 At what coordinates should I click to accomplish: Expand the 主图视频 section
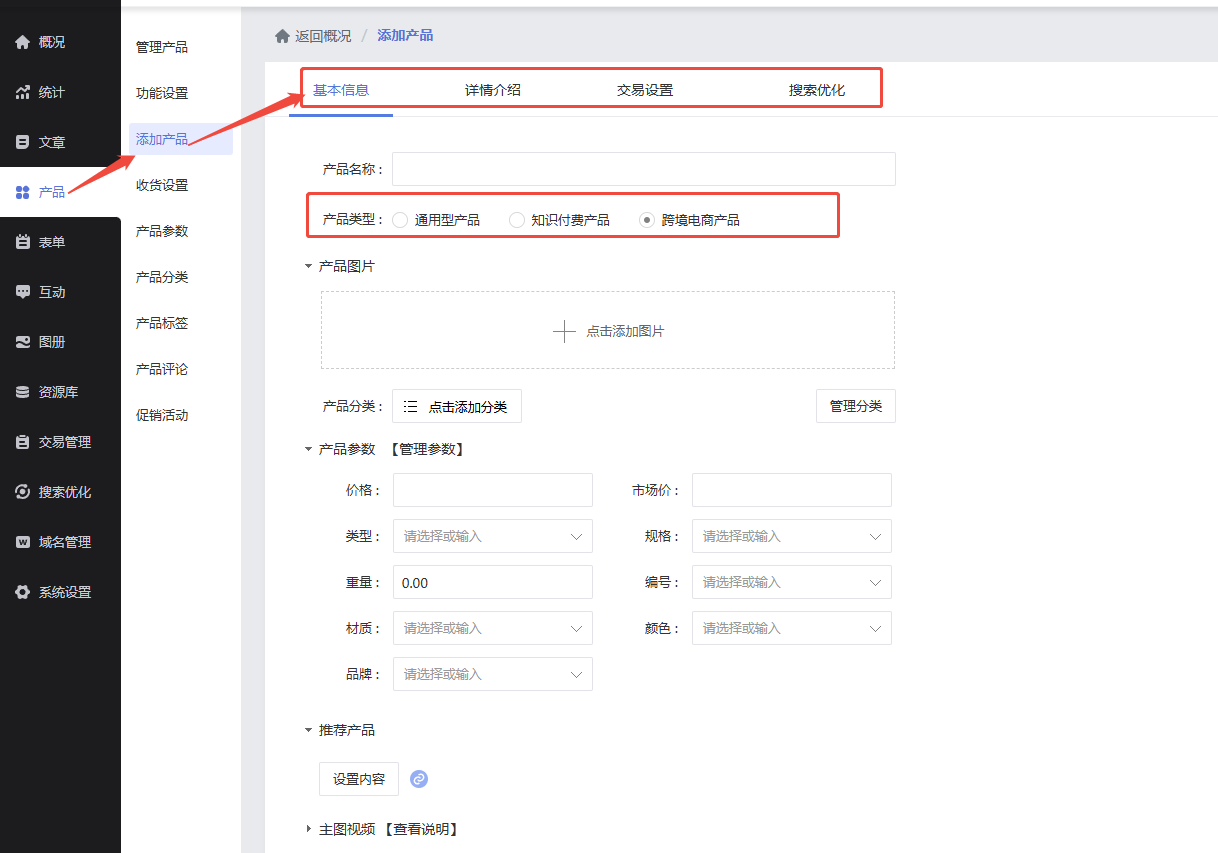tap(309, 829)
